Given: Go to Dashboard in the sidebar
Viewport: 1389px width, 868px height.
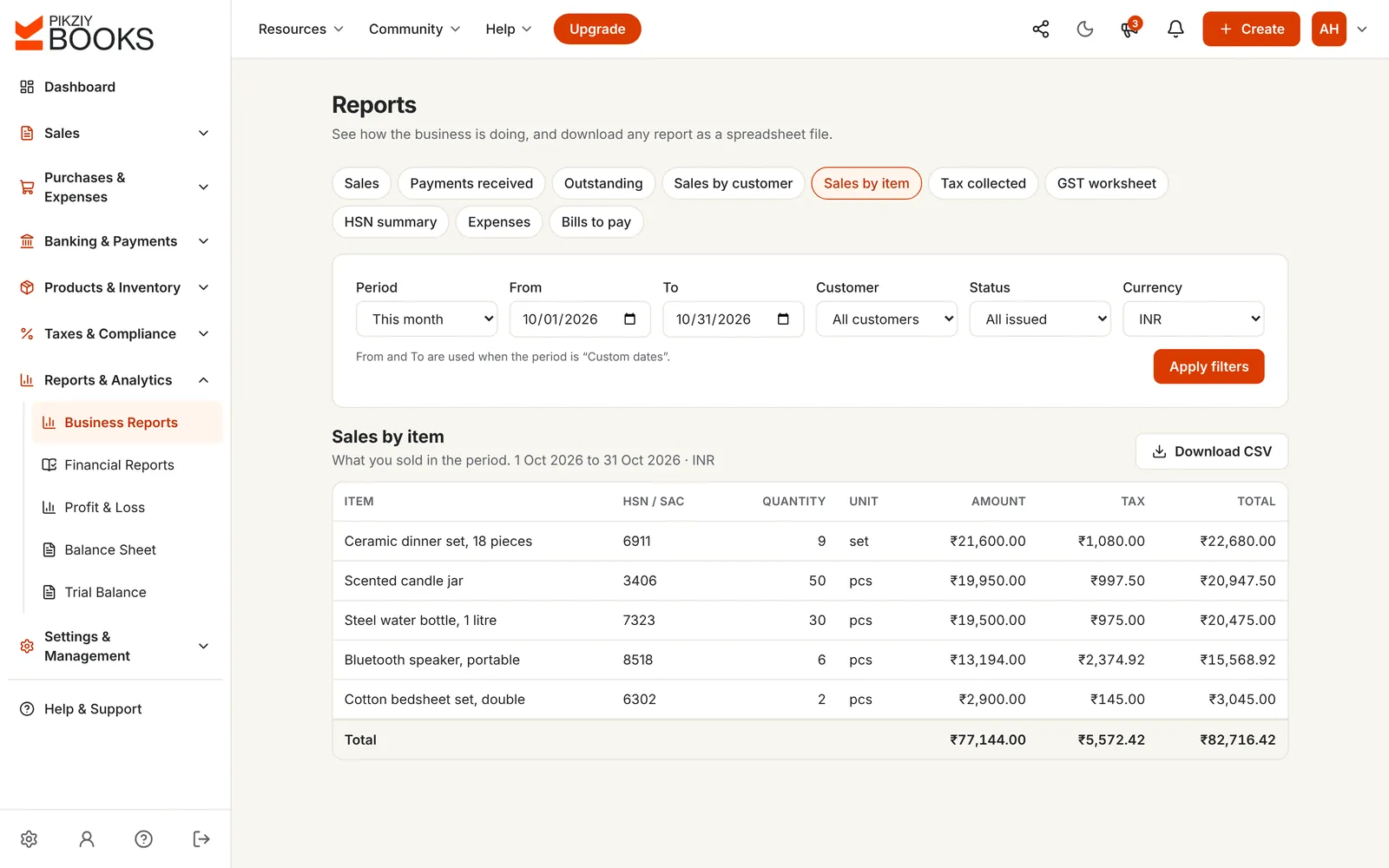Looking at the screenshot, I should [115, 87].
